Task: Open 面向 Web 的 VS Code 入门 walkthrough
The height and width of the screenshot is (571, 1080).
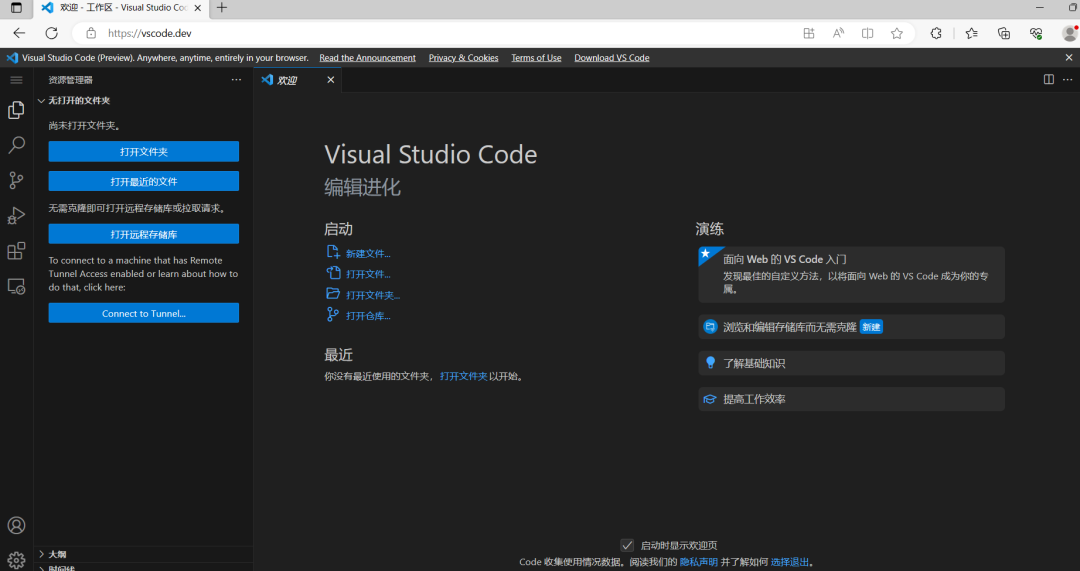Action: pos(851,275)
